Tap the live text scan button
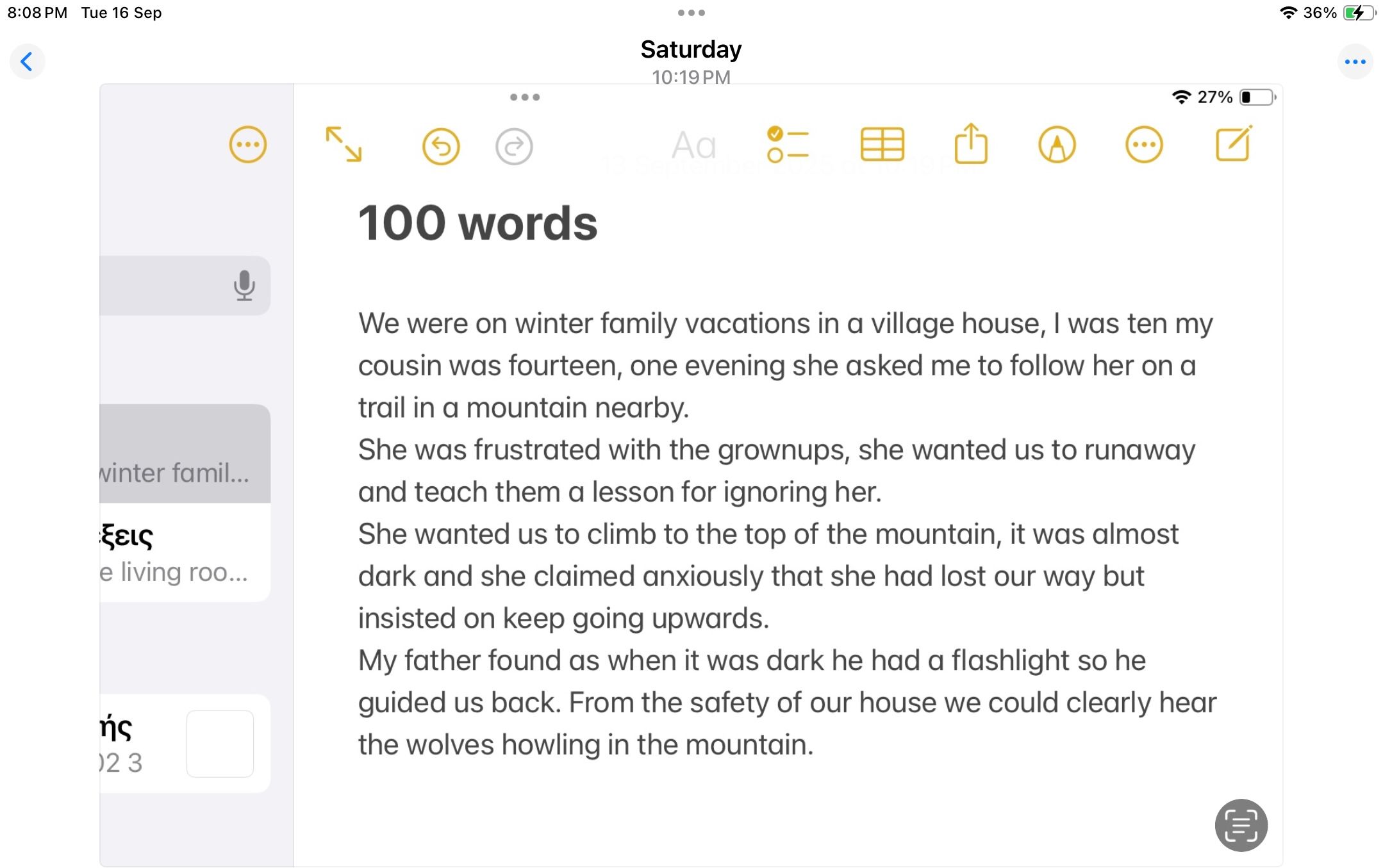The image size is (1383, 868). click(x=1241, y=825)
